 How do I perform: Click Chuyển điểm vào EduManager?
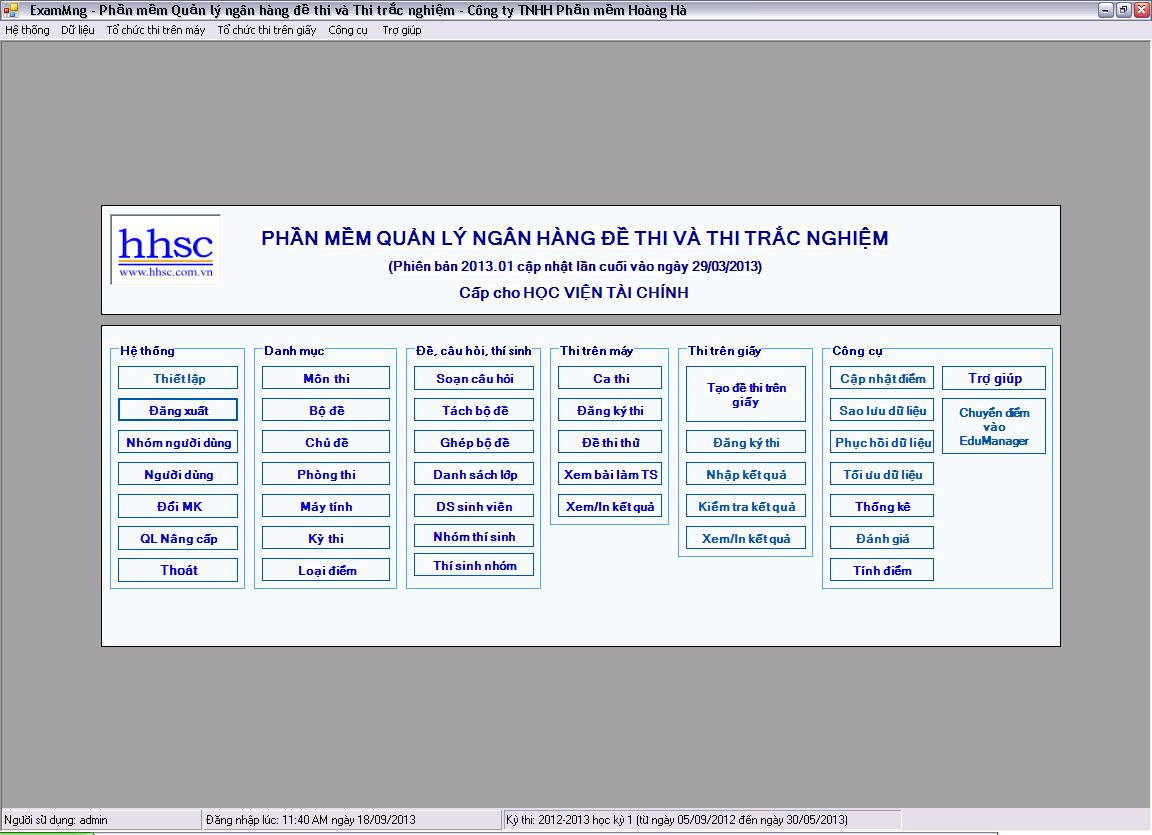(x=994, y=427)
